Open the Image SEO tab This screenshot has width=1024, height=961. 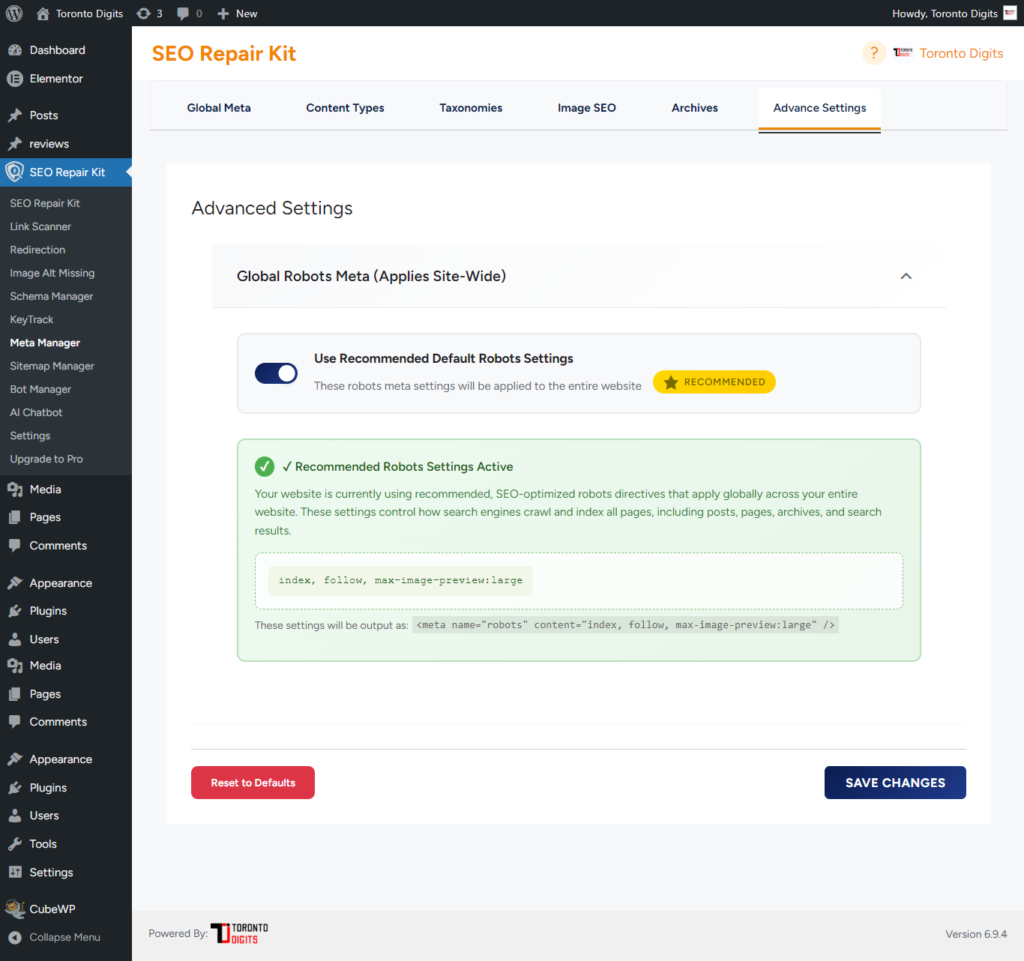pyautogui.click(x=587, y=107)
